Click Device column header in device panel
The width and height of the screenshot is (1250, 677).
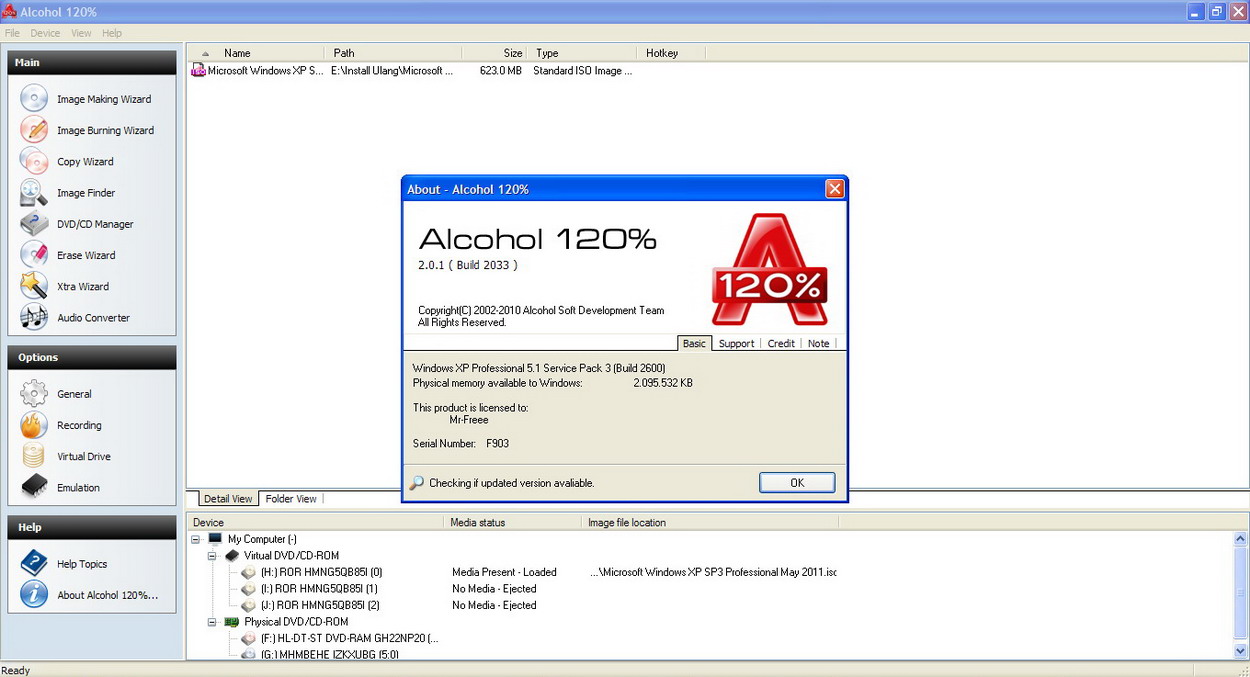(x=315, y=522)
